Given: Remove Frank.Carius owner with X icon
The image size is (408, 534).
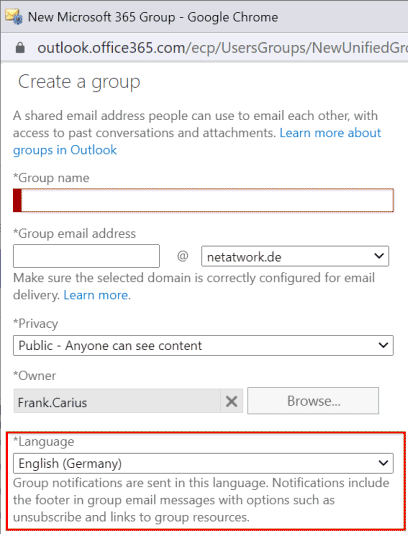Looking at the screenshot, I should 231,401.
